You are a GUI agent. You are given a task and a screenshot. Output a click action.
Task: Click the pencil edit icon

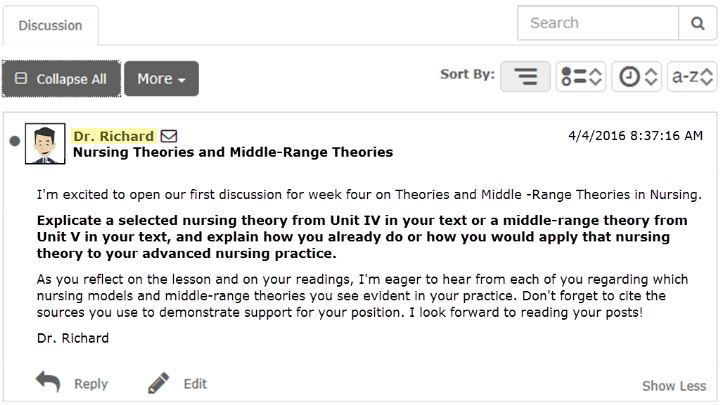click(x=158, y=382)
